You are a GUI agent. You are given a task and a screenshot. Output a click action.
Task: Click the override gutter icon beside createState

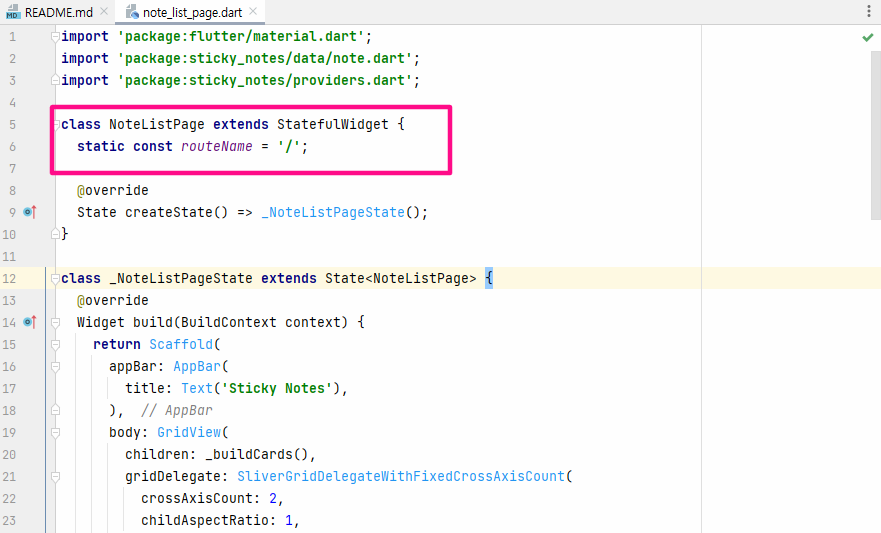pos(29,212)
